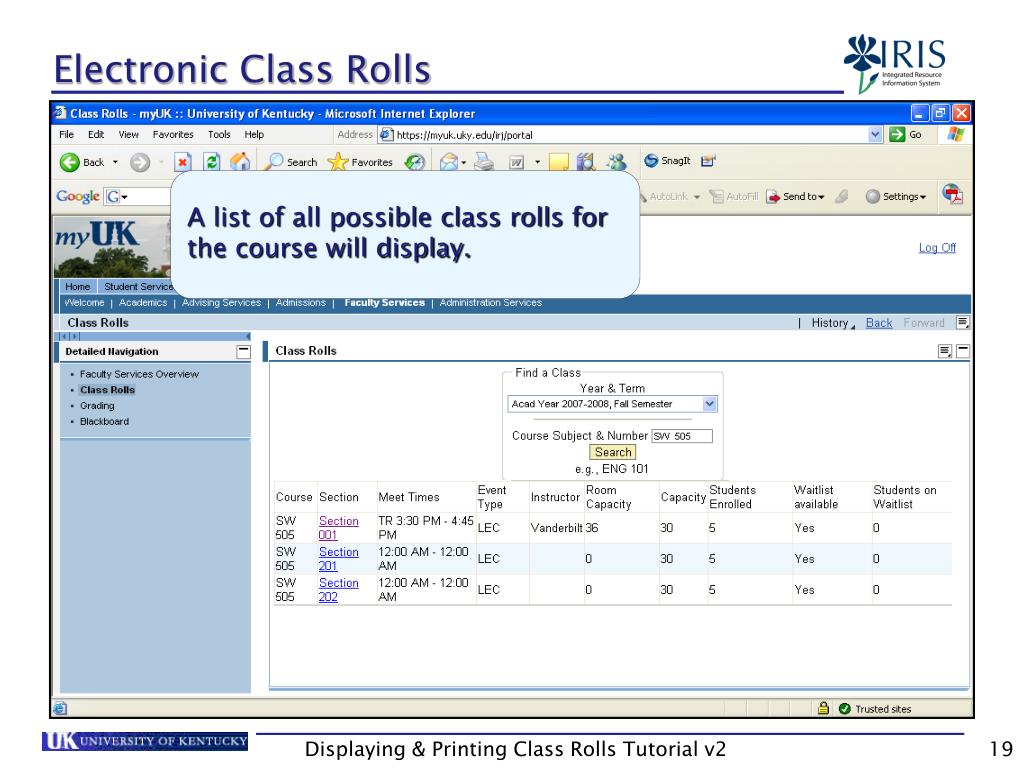Switch to the portal Home tab
This screenshot has width=1024, height=768.
click(77, 286)
